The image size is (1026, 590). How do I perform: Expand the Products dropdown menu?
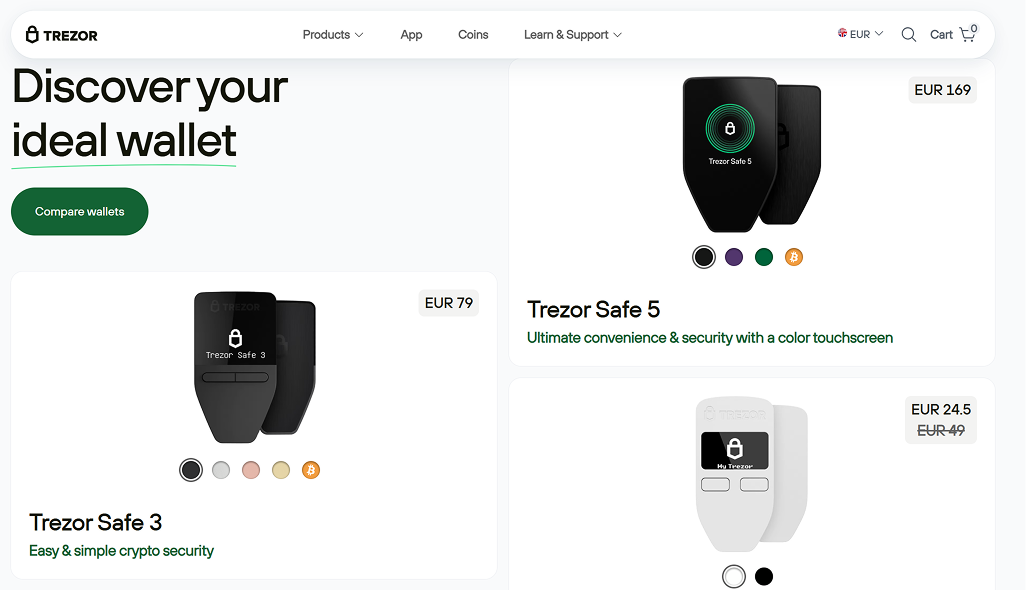pos(332,35)
